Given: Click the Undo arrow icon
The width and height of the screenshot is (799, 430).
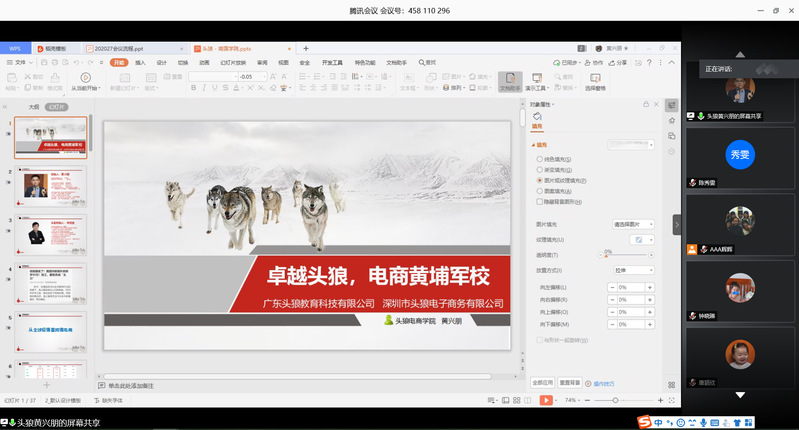Looking at the screenshot, I should point(76,63).
